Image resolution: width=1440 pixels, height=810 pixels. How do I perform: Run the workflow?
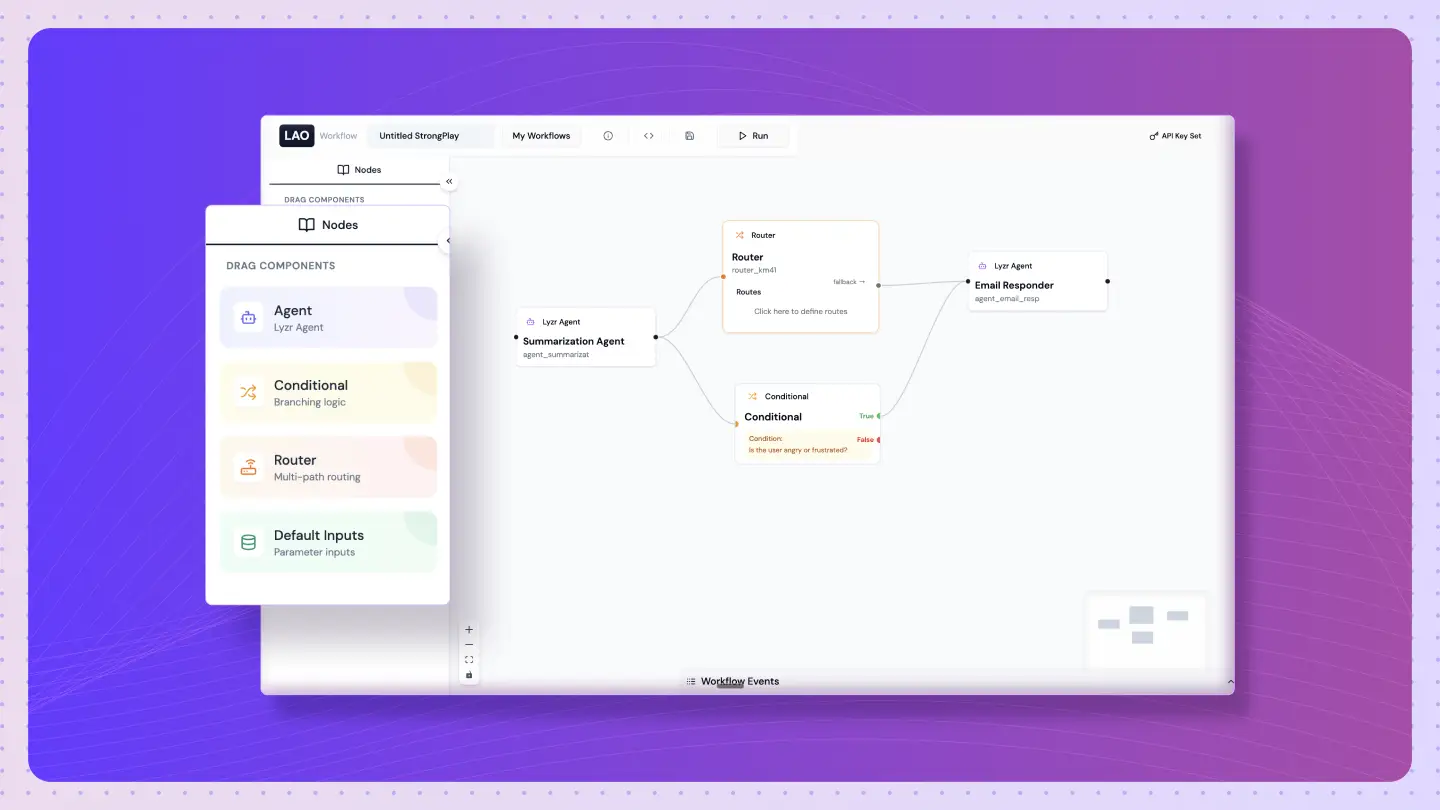[x=753, y=136]
